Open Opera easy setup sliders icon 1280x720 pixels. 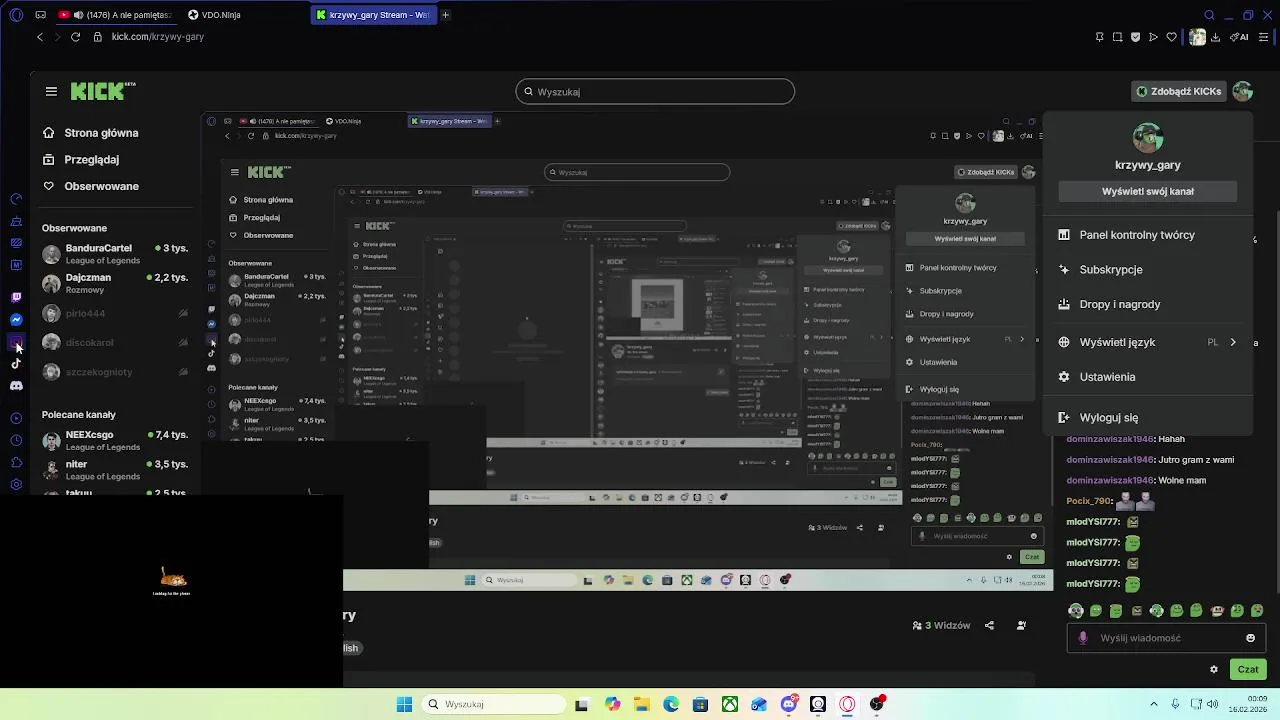[1265, 37]
